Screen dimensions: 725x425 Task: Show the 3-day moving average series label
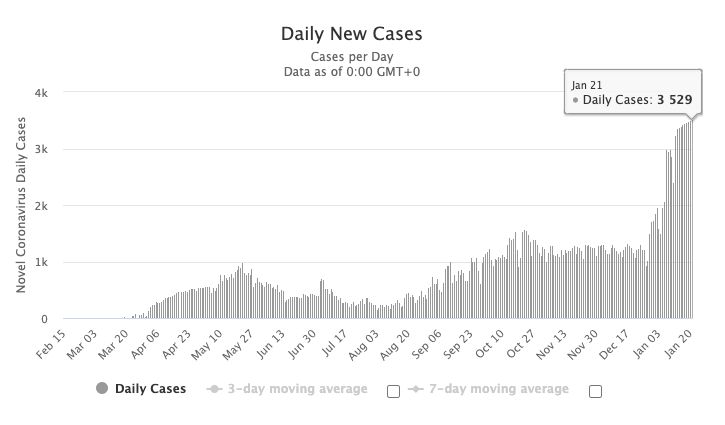[x=296, y=389]
